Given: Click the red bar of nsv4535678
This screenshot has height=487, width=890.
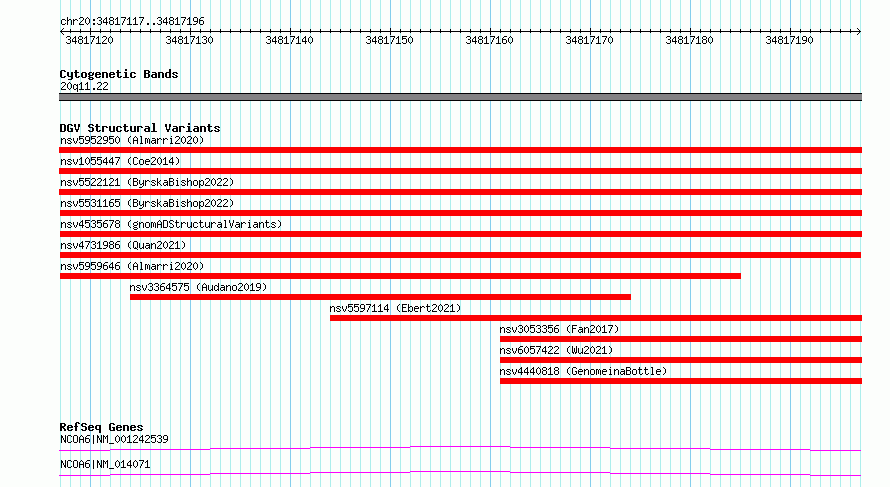Looking at the screenshot, I should 460,234.
